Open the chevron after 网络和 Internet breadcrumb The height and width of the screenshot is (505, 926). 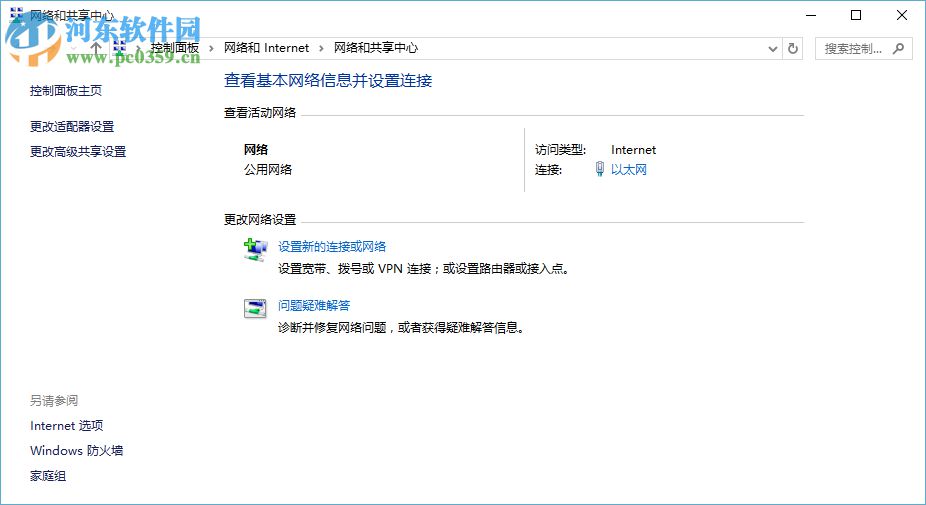pos(321,48)
